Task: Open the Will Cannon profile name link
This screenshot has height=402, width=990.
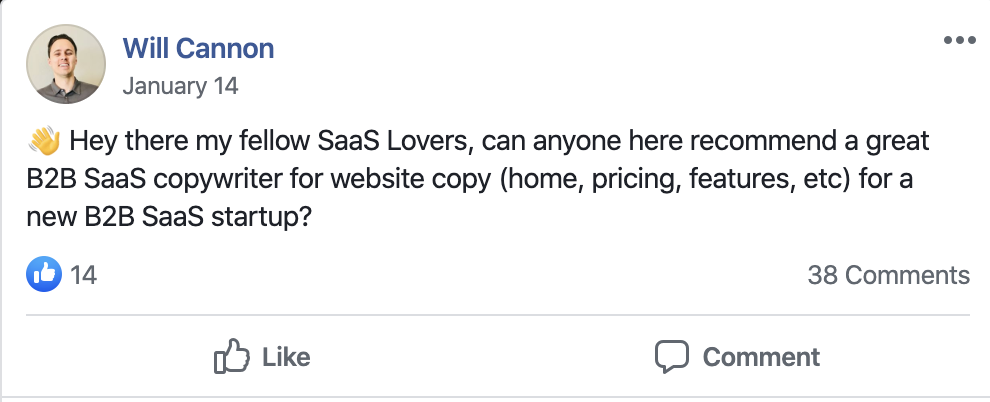Action: (198, 48)
